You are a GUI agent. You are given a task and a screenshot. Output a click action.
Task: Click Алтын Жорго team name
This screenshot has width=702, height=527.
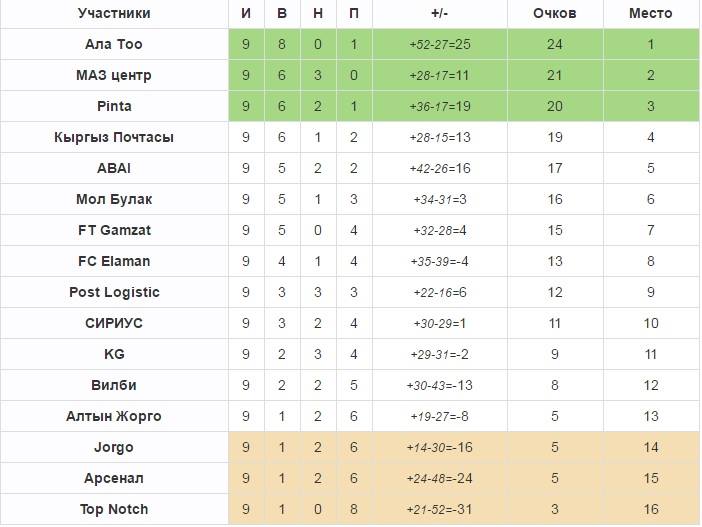(x=114, y=417)
